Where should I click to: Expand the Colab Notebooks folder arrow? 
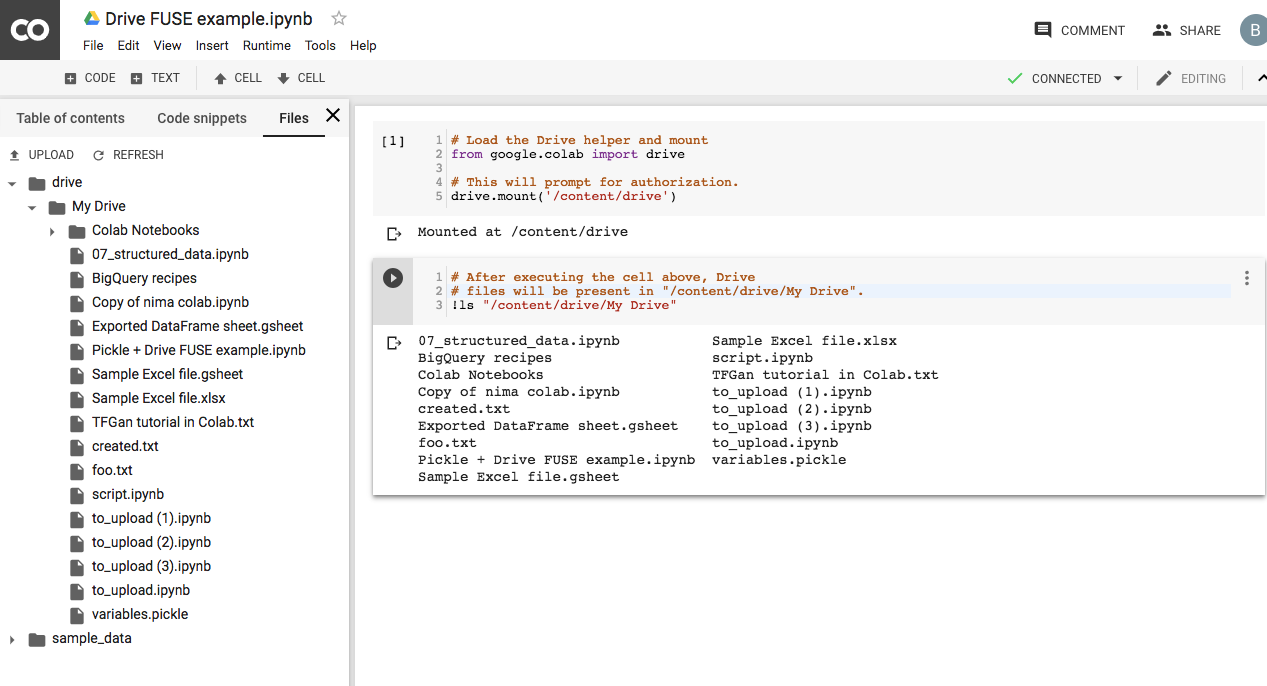pyautogui.click(x=52, y=232)
